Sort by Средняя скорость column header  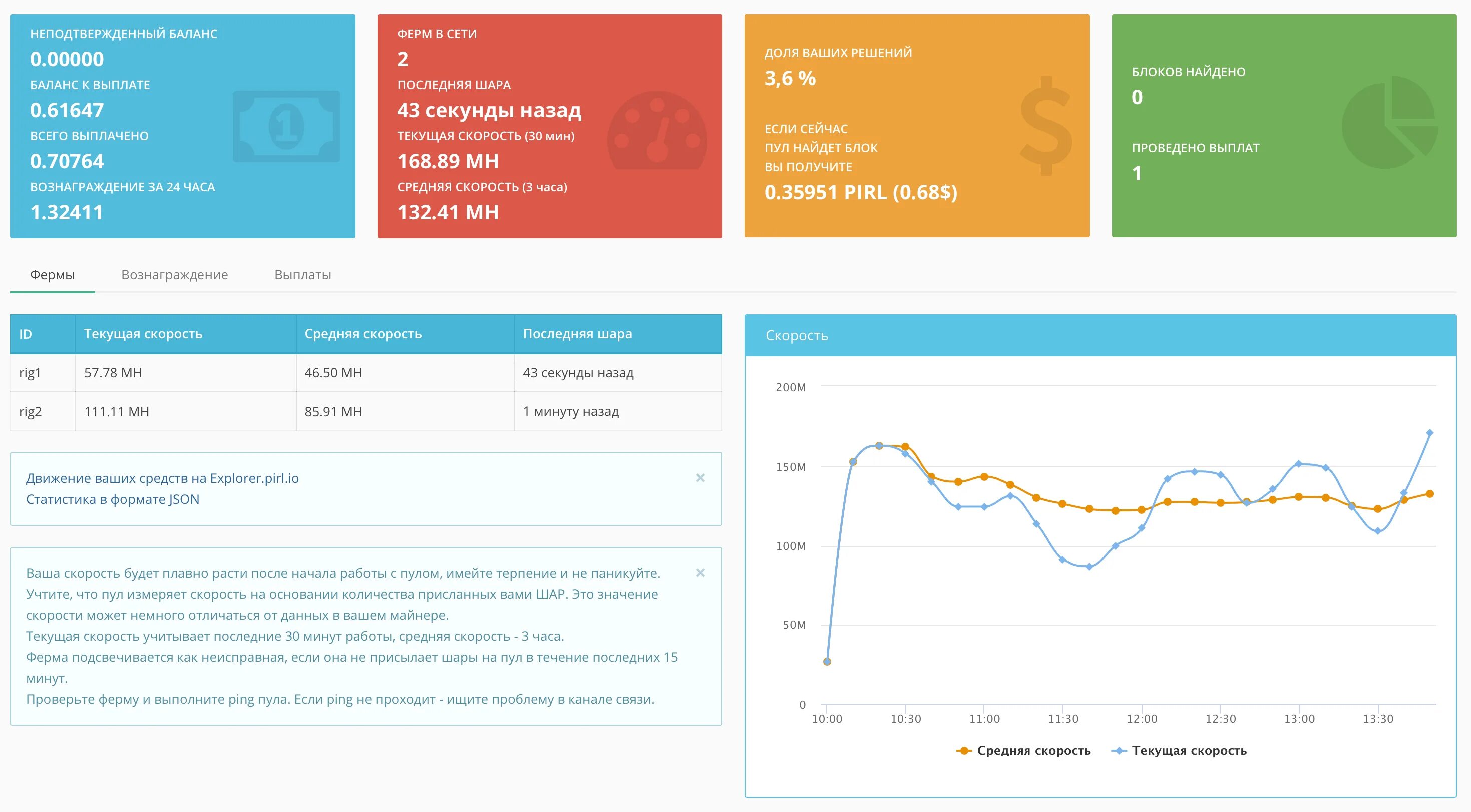(x=362, y=334)
